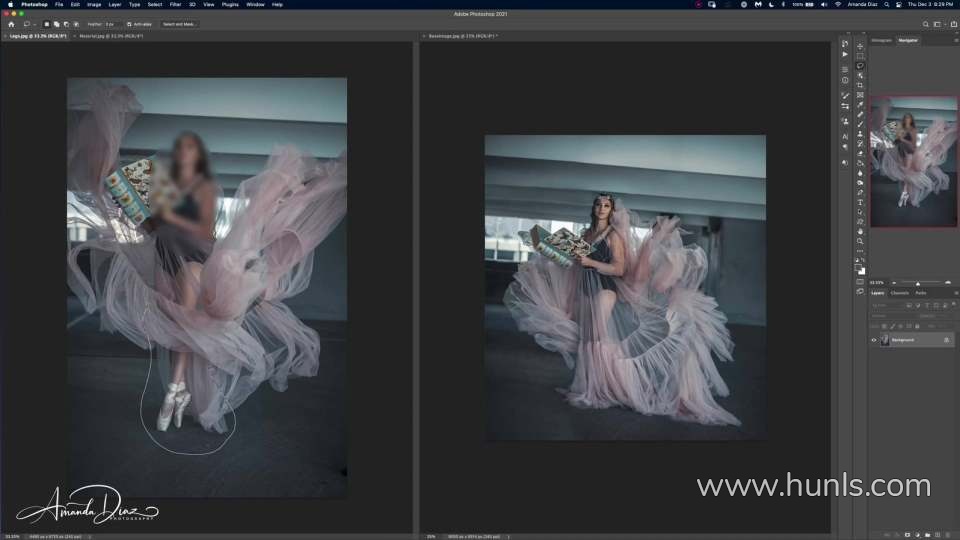Choose Add to selection mode button
This screenshot has width=960, height=540.
pos(56,24)
